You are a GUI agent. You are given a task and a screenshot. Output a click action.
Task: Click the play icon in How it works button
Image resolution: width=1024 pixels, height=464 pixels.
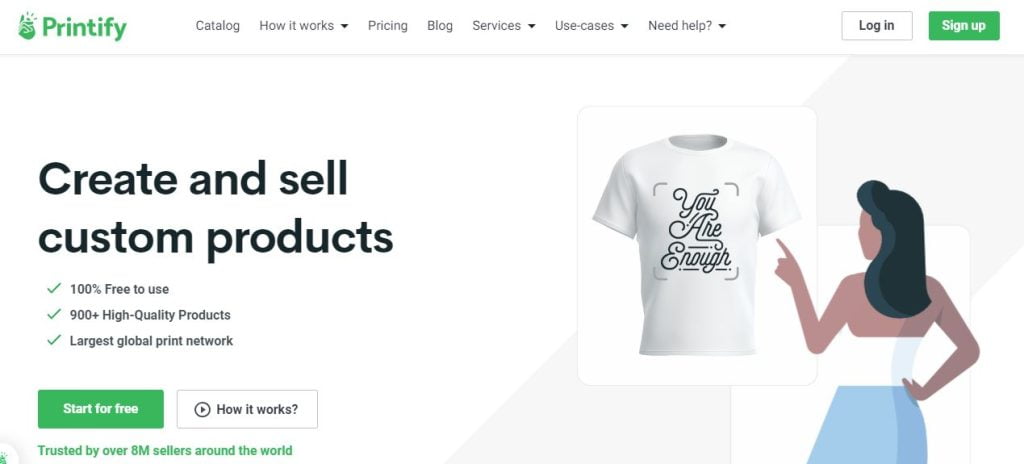[202, 409]
